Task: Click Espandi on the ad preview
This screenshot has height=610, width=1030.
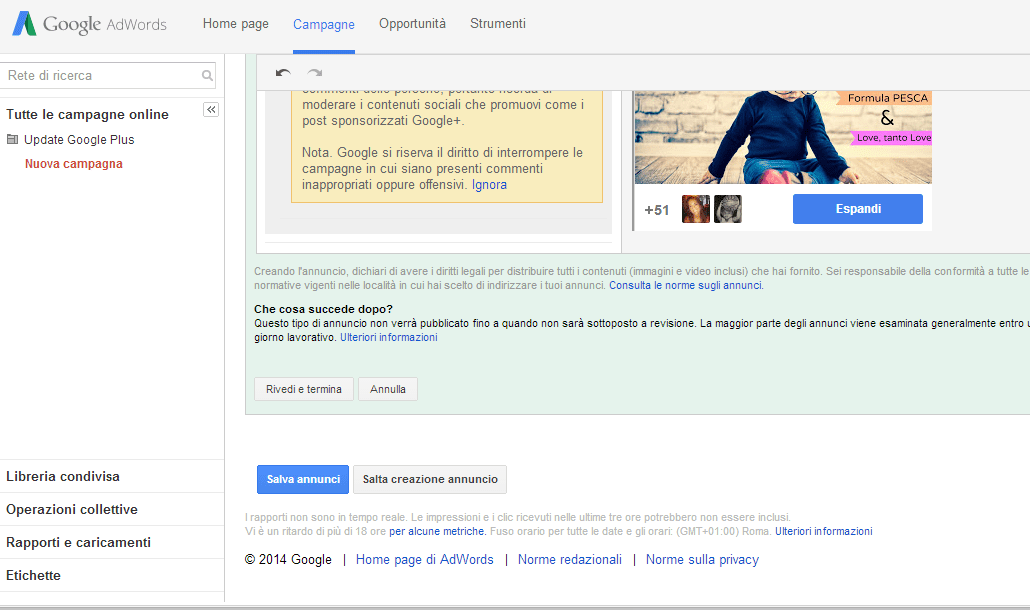Action: [860, 208]
